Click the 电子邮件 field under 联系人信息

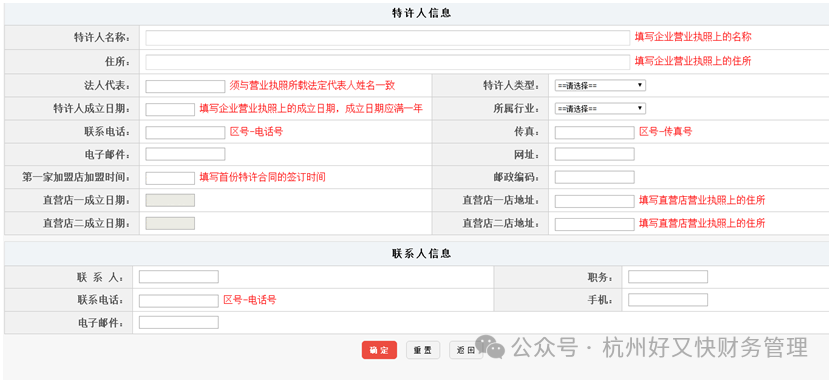tap(179, 323)
